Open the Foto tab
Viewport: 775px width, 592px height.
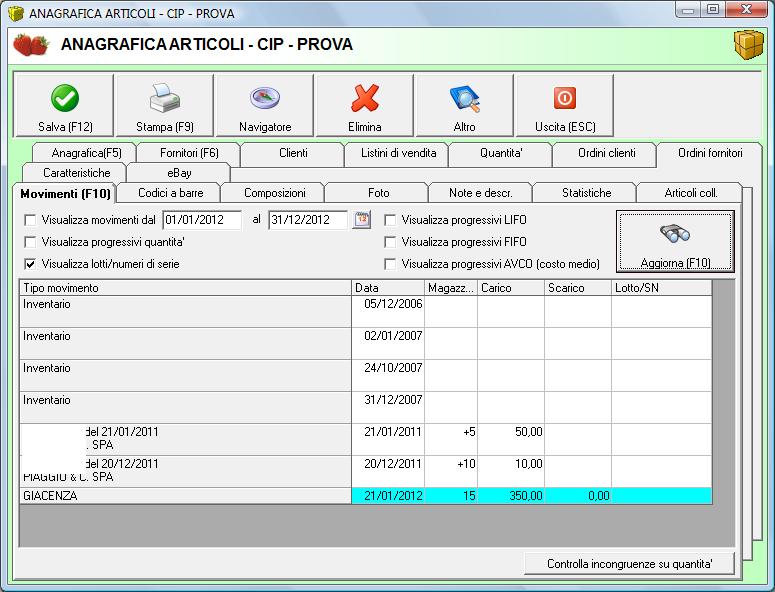(379, 193)
